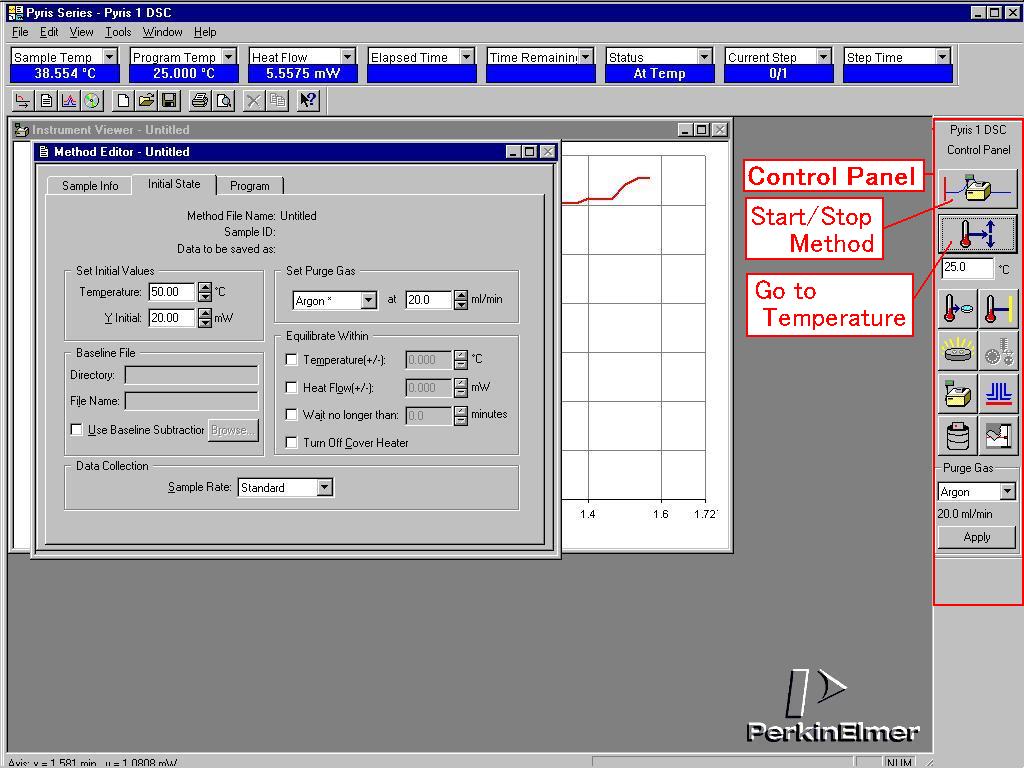Screen dimensions: 1024x768
Task: Enable Use Baseline Subtraction checkbox
Action: (x=76, y=430)
